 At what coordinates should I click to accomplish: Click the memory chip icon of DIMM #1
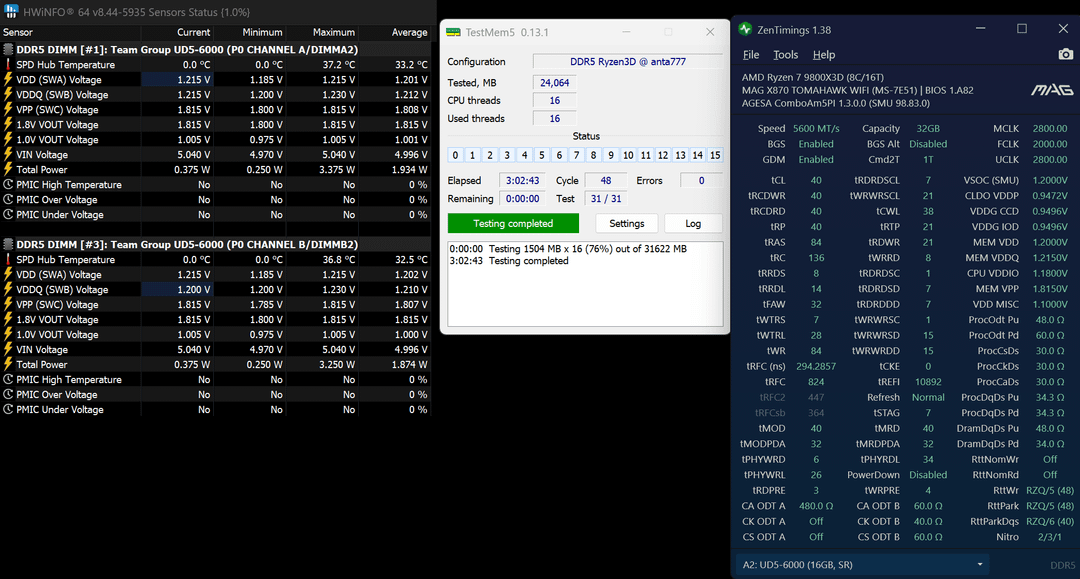pos(8,49)
